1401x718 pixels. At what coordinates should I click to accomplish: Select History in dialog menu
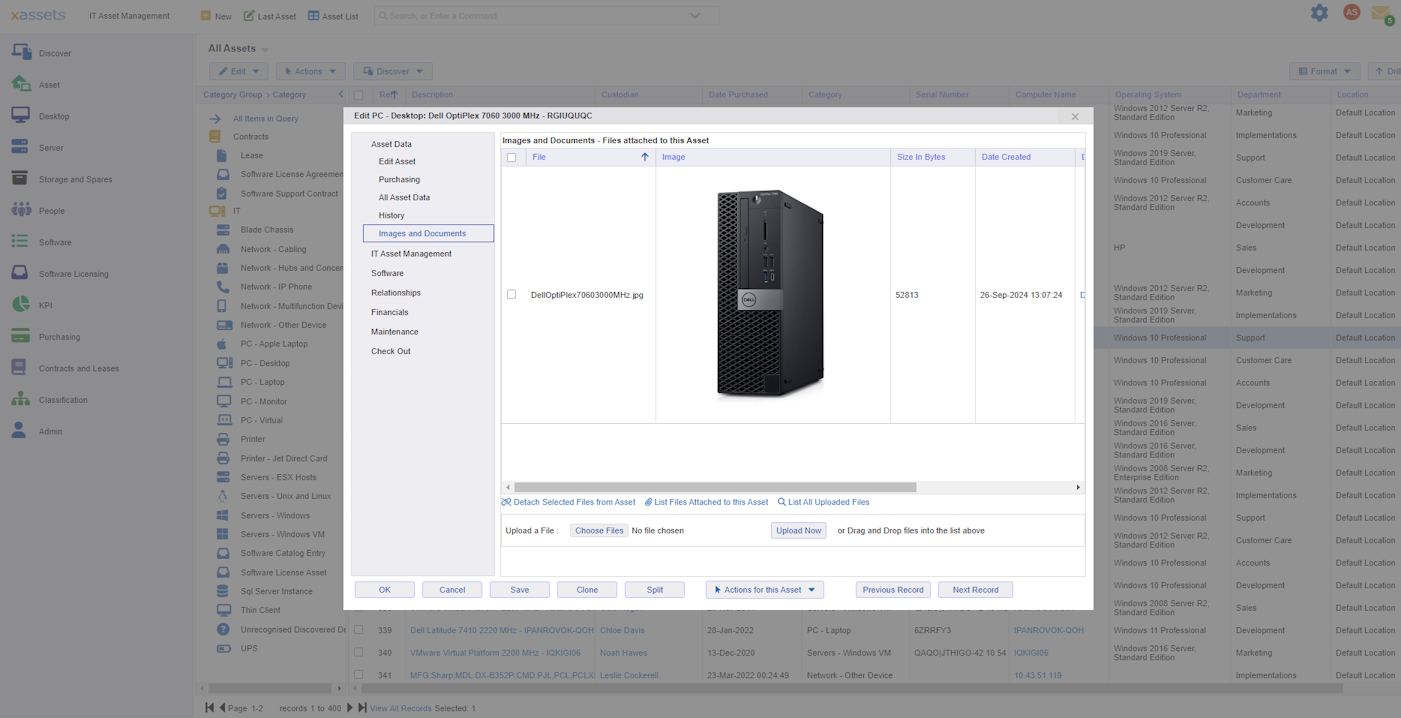pyautogui.click(x=391, y=215)
